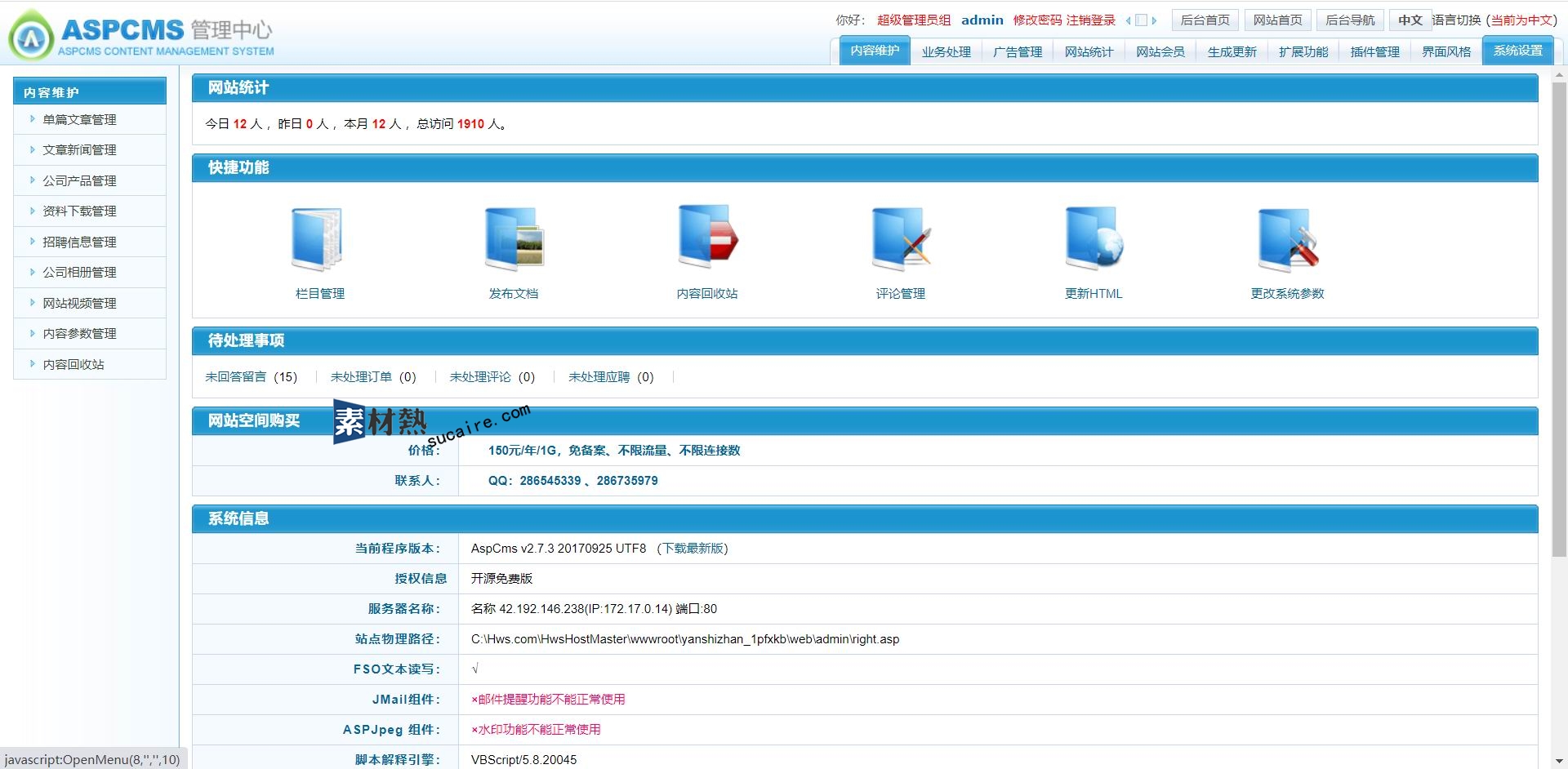The image size is (1568, 769).
Task: Open 公司相册管理 in sidebar
Action: [x=79, y=272]
